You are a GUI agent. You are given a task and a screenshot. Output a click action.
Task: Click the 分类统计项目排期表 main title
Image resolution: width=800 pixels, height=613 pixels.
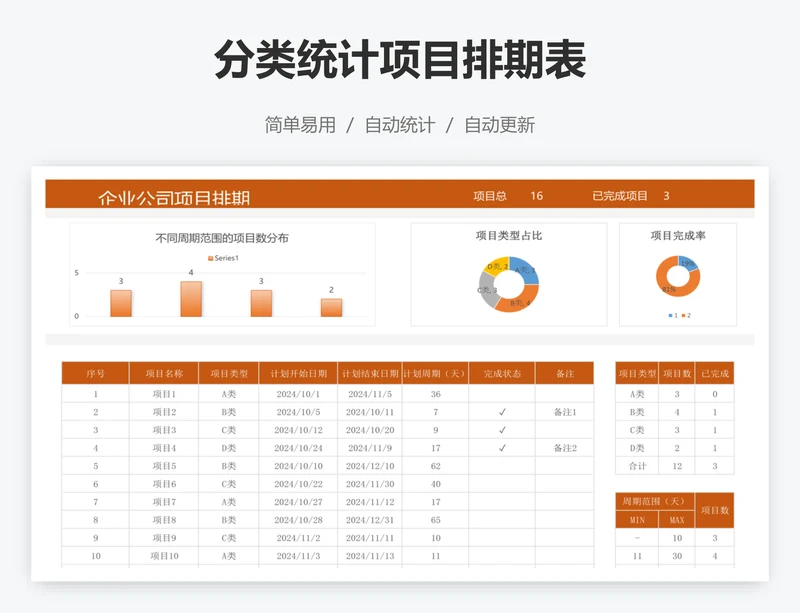coord(400,60)
